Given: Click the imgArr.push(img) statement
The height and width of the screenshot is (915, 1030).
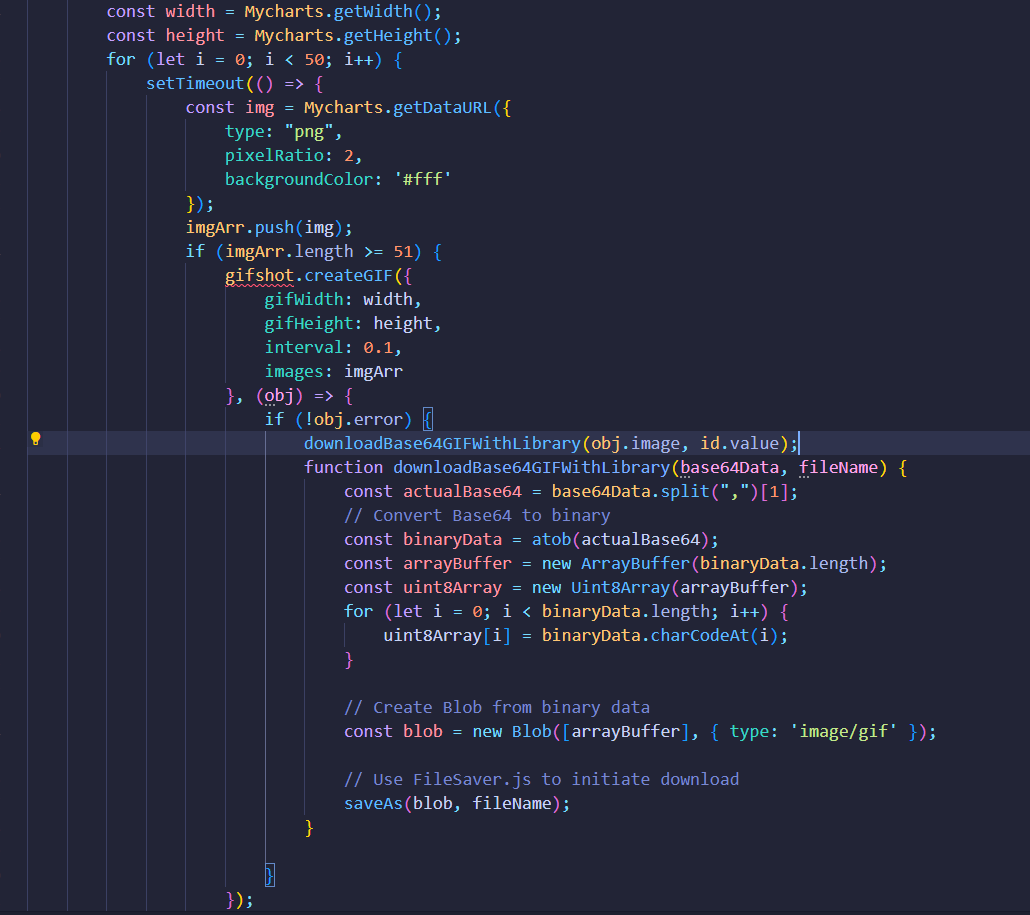Looking at the screenshot, I should click(x=269, y=227).
